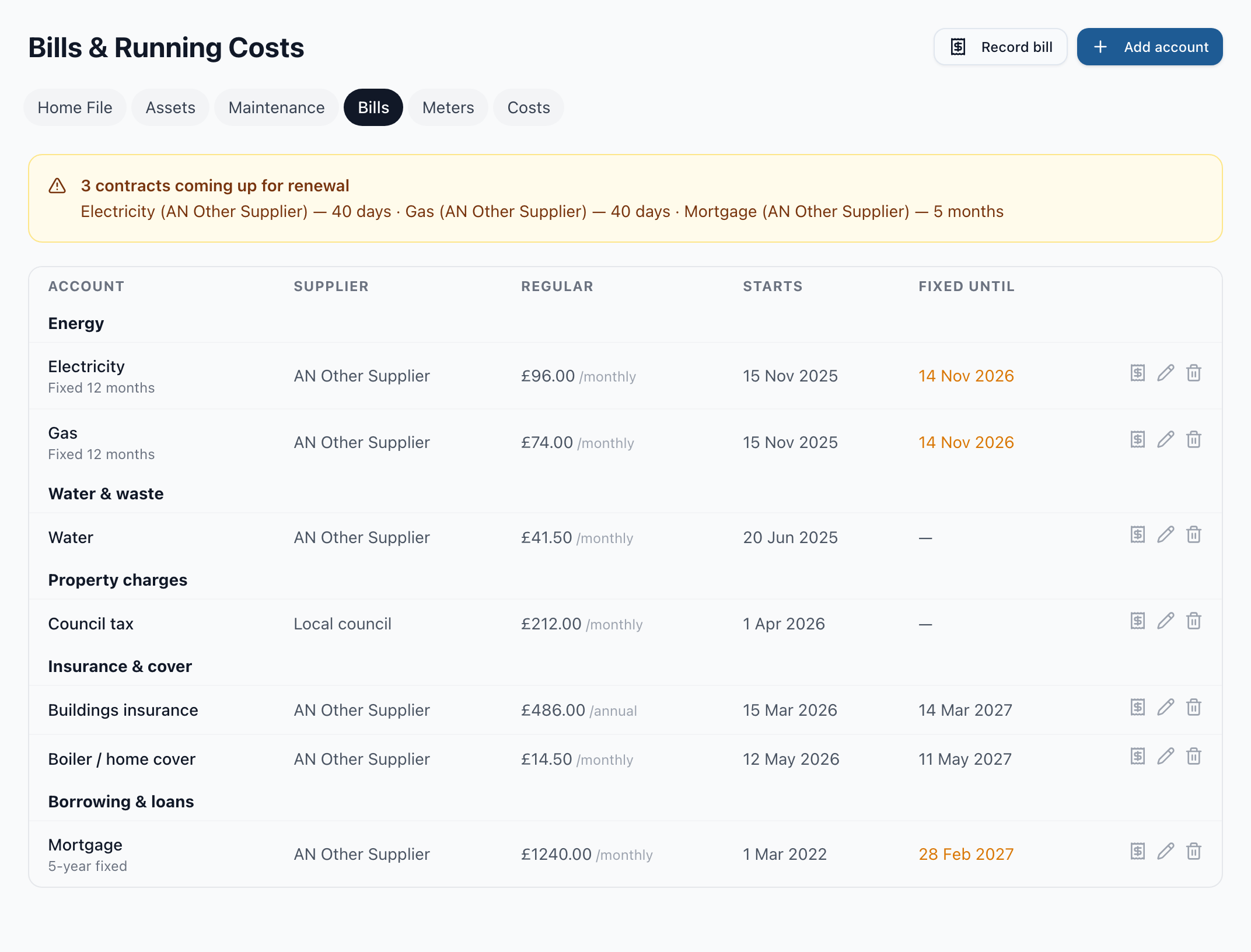Click the Fixed Until column header
The image size is (1251, 952).
[x=966, y=286]
